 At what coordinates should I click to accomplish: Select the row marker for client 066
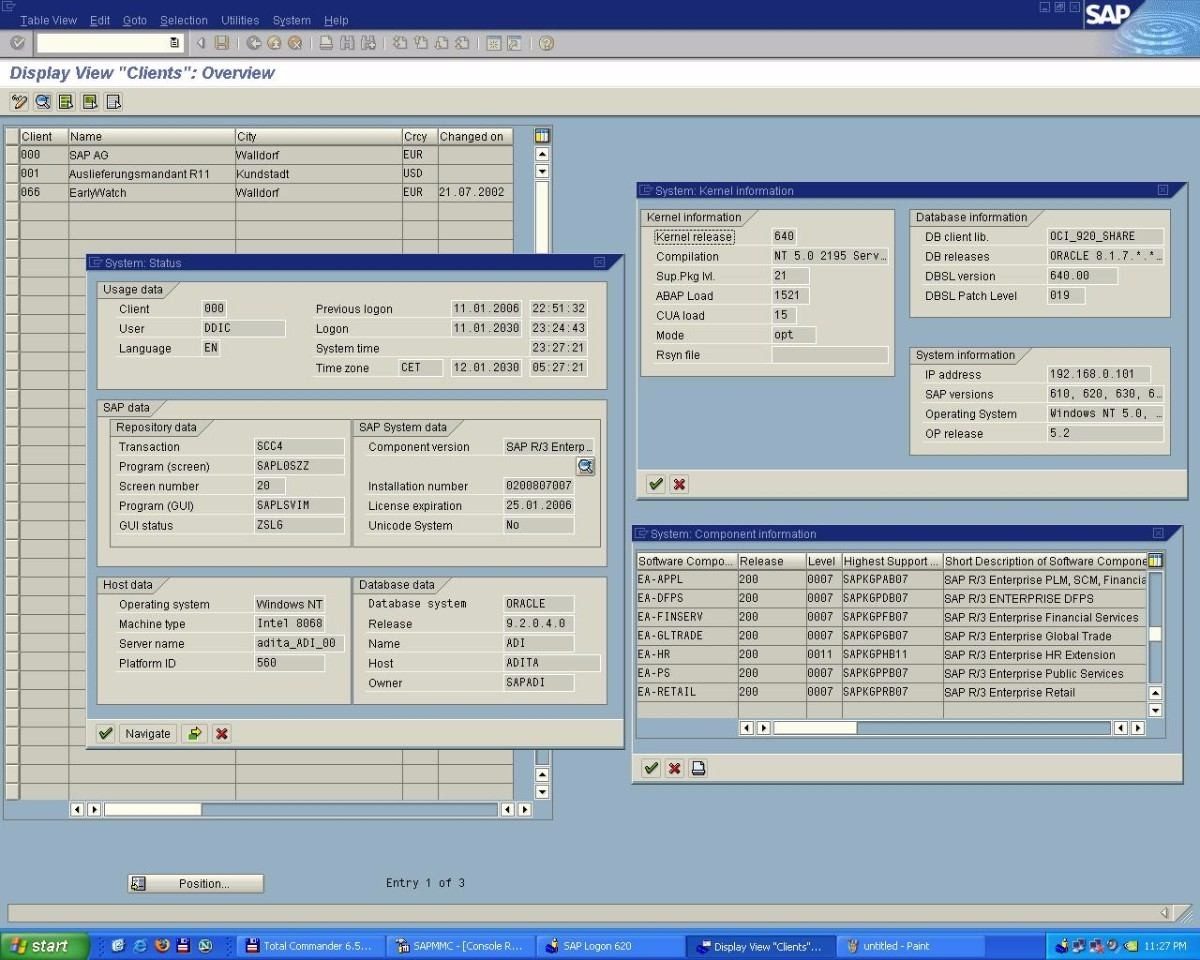(12, 192)
